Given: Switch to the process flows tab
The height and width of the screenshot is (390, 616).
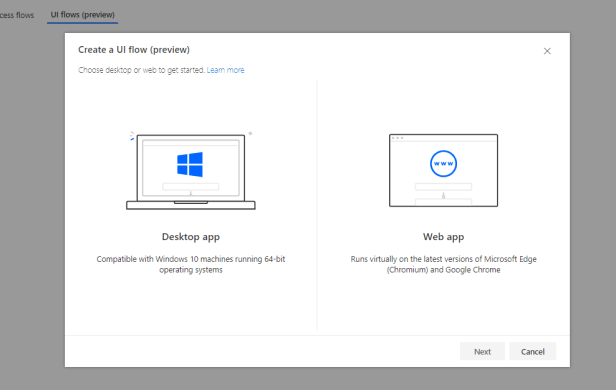Looking at the screenshot, I should [x=17, y=15].
